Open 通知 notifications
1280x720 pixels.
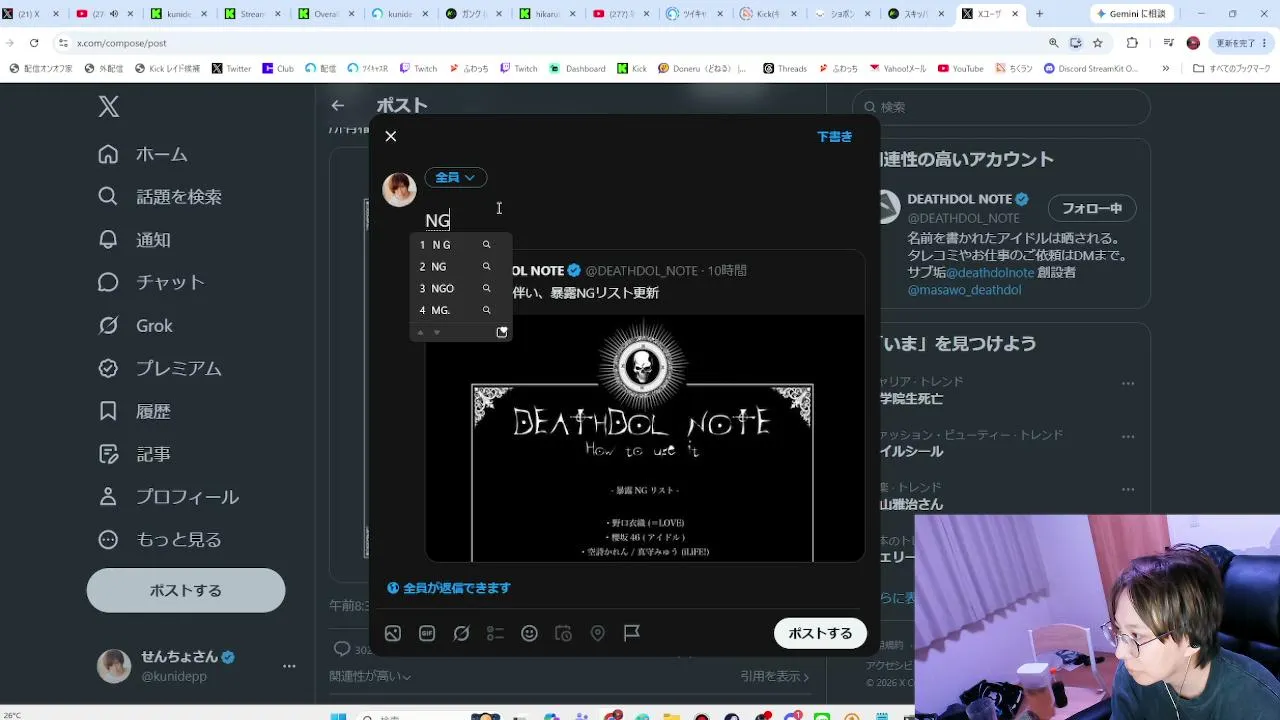[x=135, y=240]
